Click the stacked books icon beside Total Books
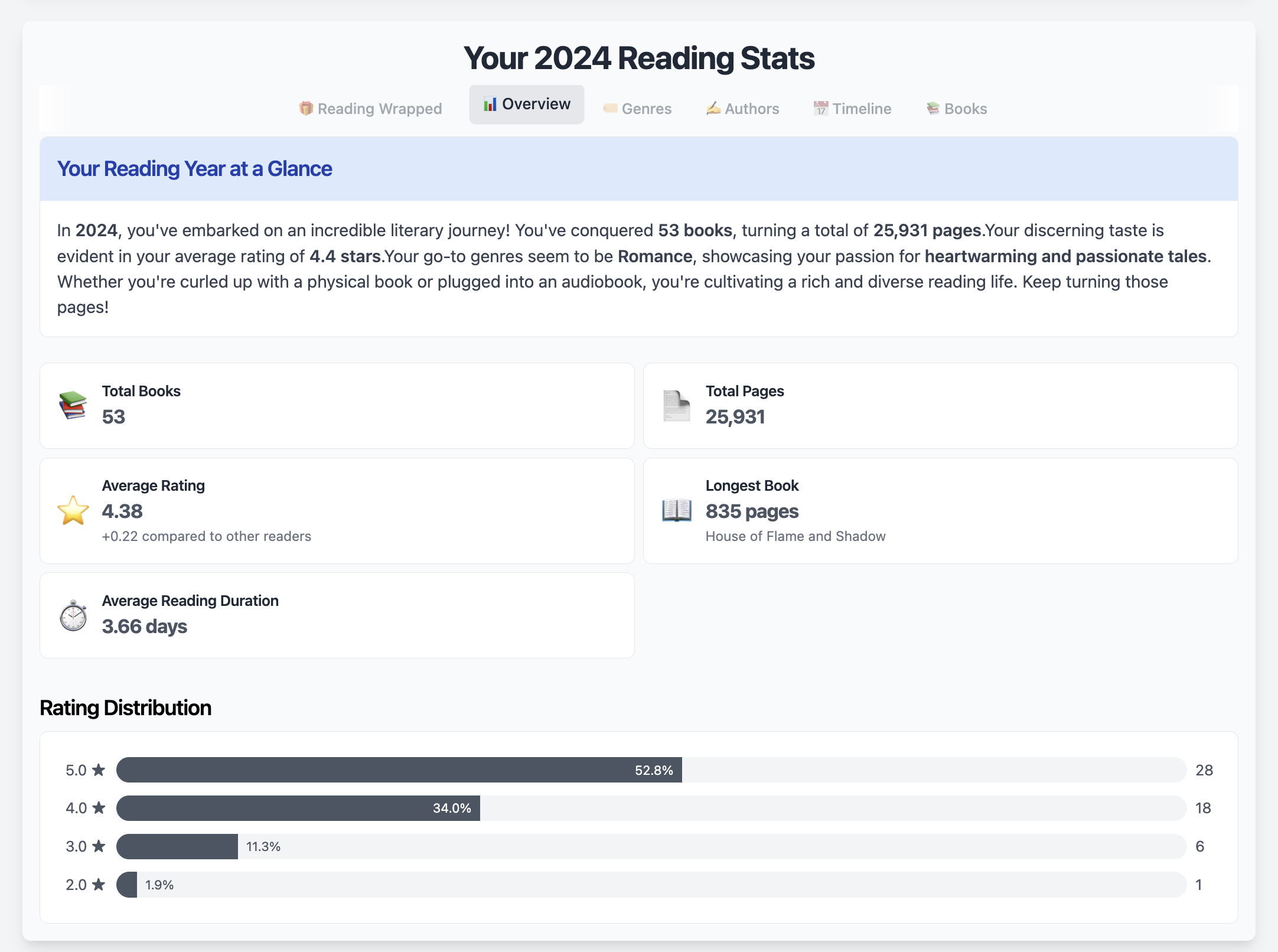 73,406
